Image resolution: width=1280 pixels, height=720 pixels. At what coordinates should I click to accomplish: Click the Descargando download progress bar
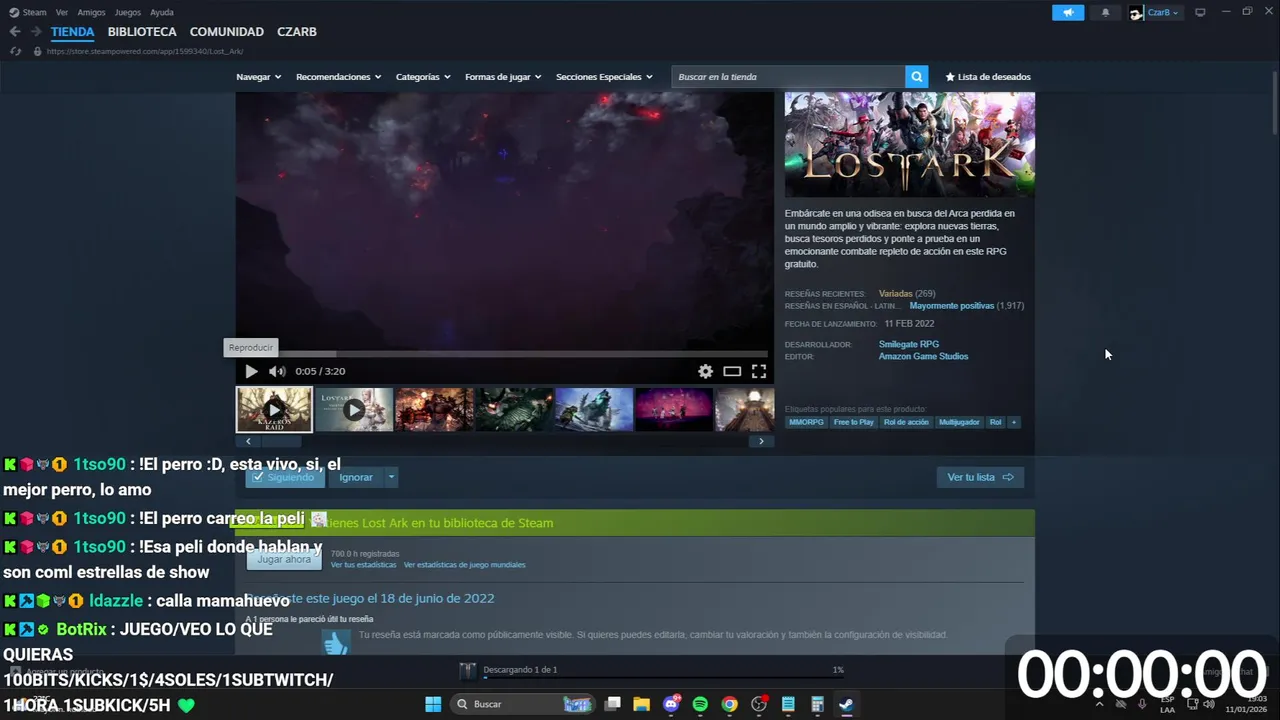(663, 678)
